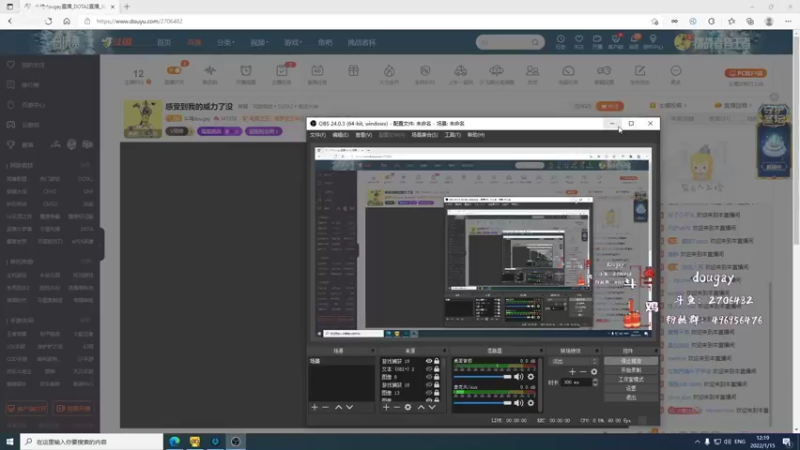The image size is (800, 450).
Task: Open OBS settings with the 设置 button
Action: point(631,388)
